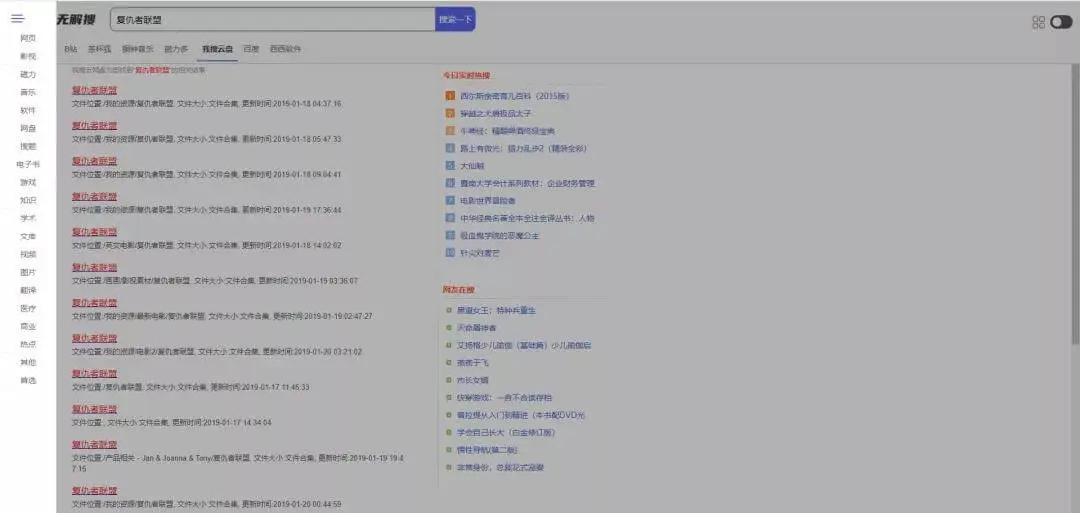Switch to the 百度 tab
This screenshot has height=513, width=1080.
tap(251, 49)
